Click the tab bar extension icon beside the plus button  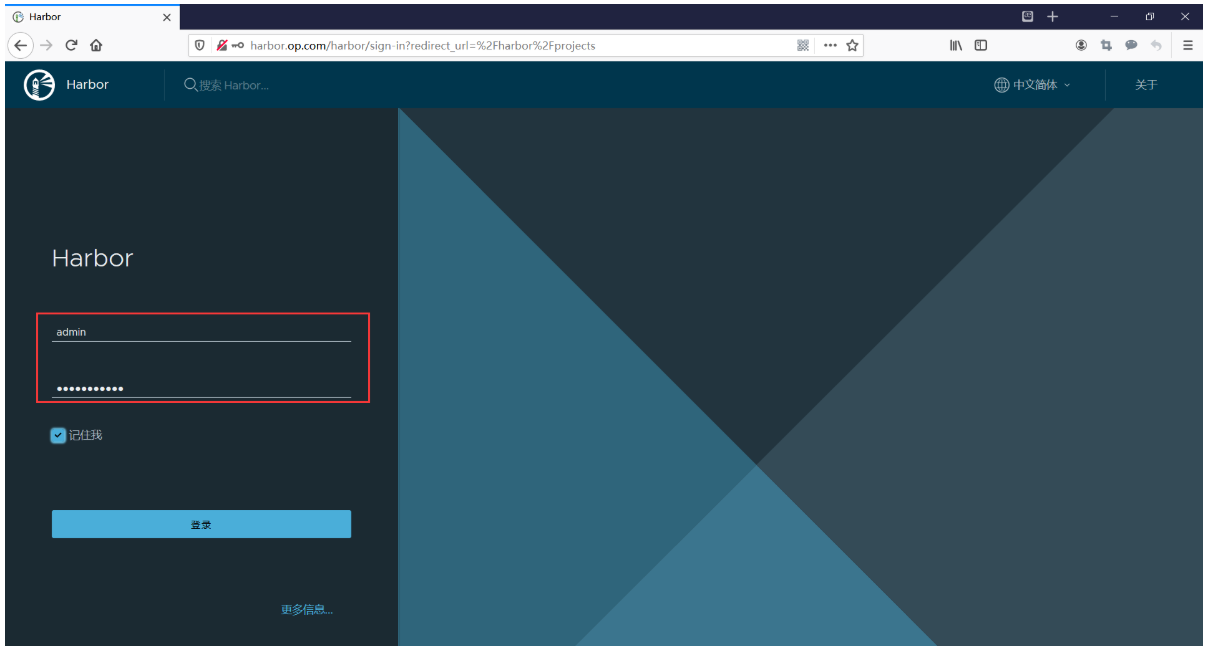(x=1028, y=16)
